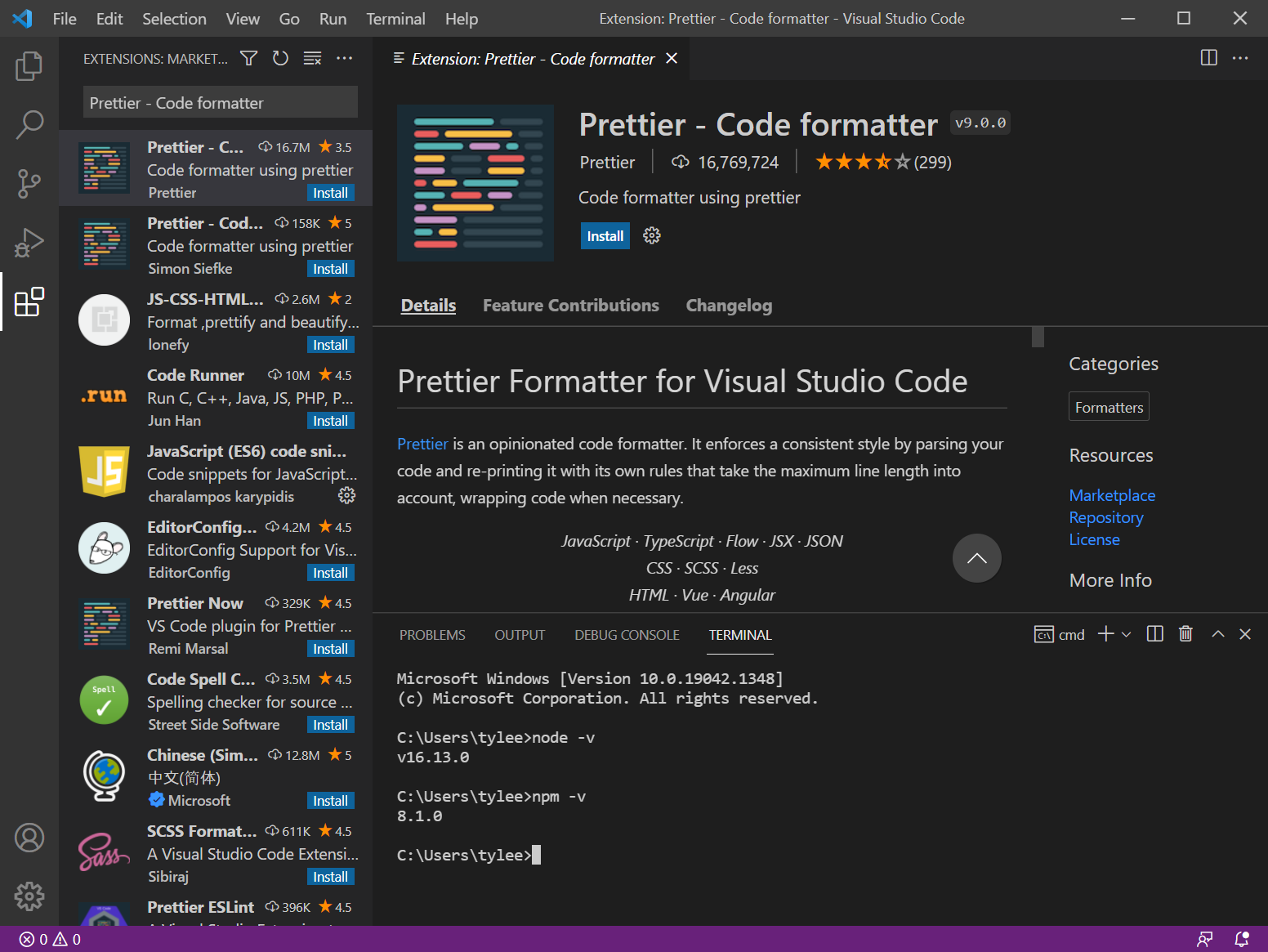Screen dimensions: 1268x952
Task: Open the Run menu
Action: pyautogui.click(x=333, y=19)
